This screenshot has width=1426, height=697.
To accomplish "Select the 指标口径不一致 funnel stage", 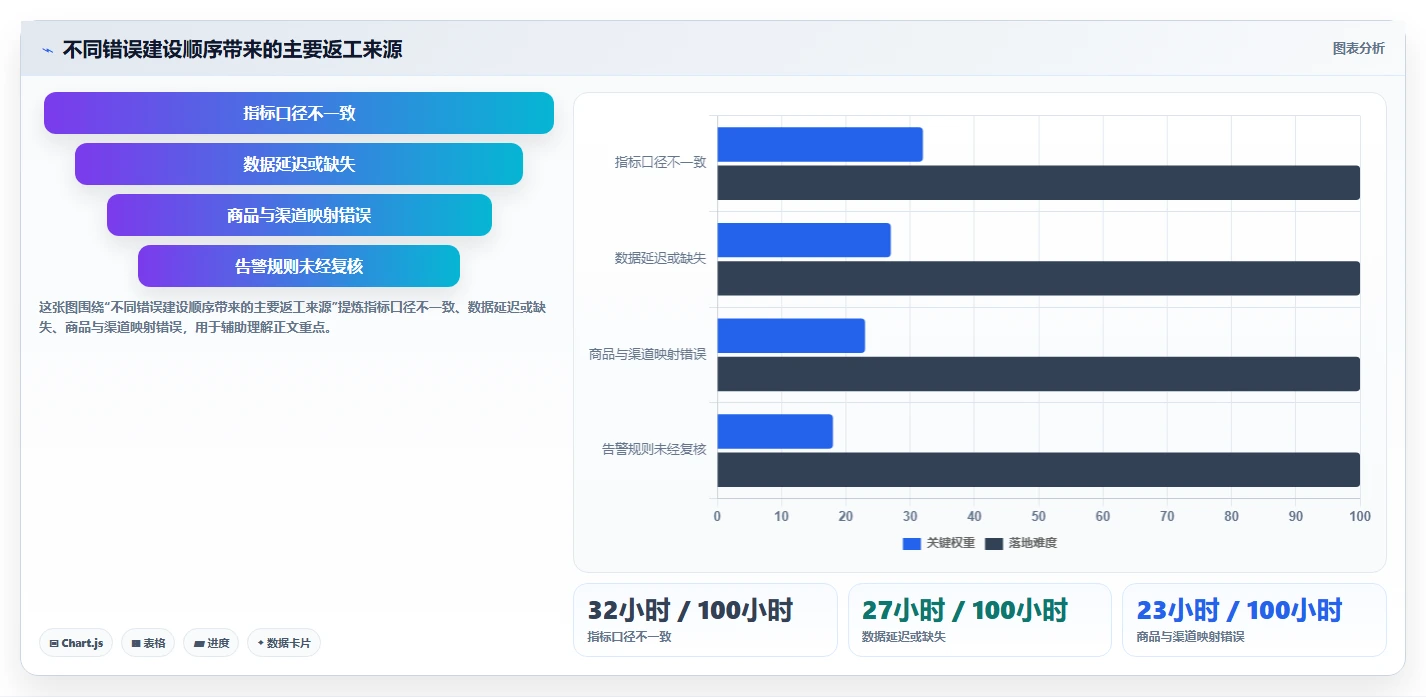I will pos(299,113).
